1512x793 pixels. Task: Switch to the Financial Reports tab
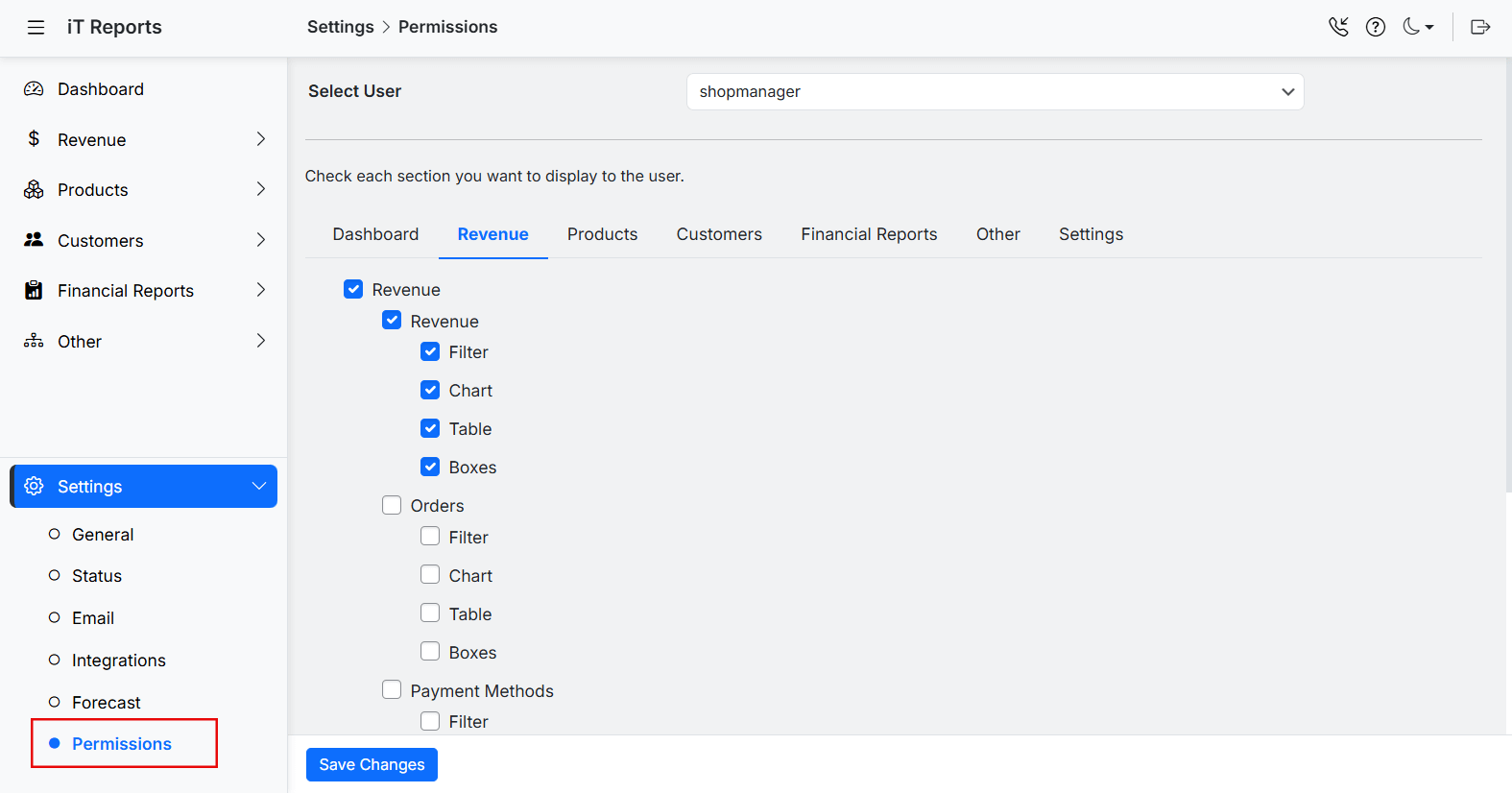point(869,234)
